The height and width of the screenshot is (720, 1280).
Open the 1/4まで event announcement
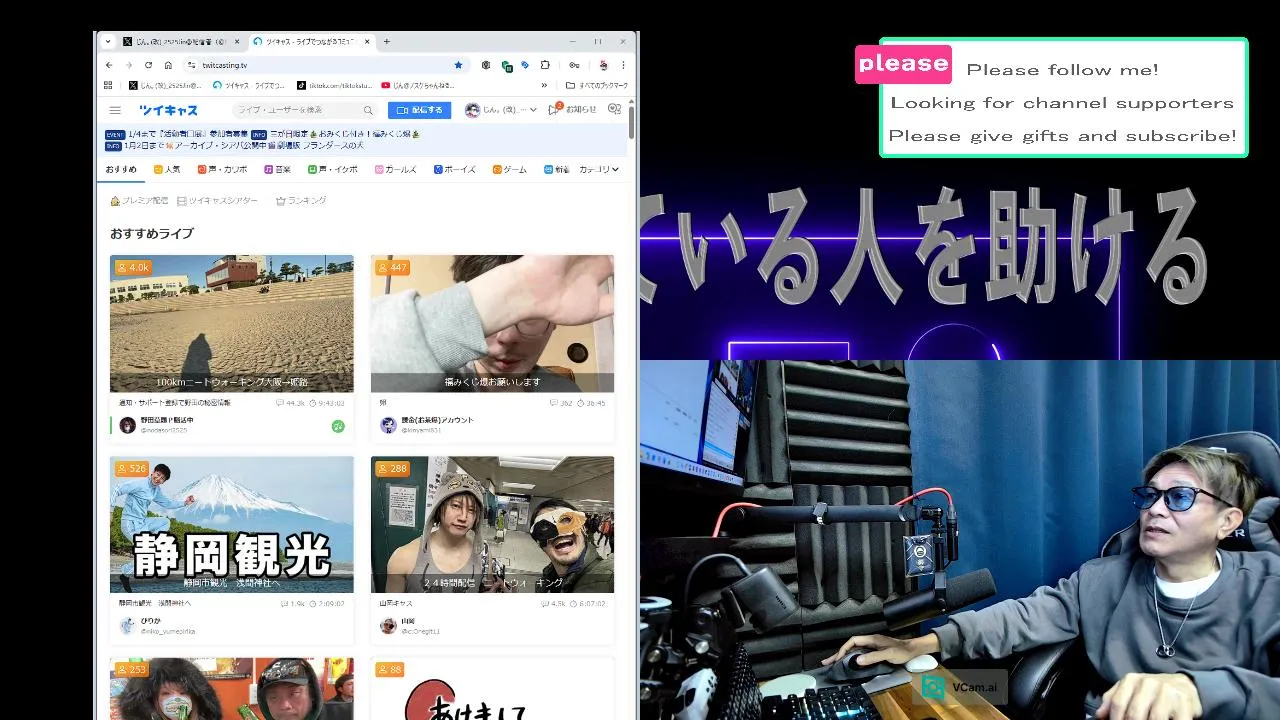176,134
